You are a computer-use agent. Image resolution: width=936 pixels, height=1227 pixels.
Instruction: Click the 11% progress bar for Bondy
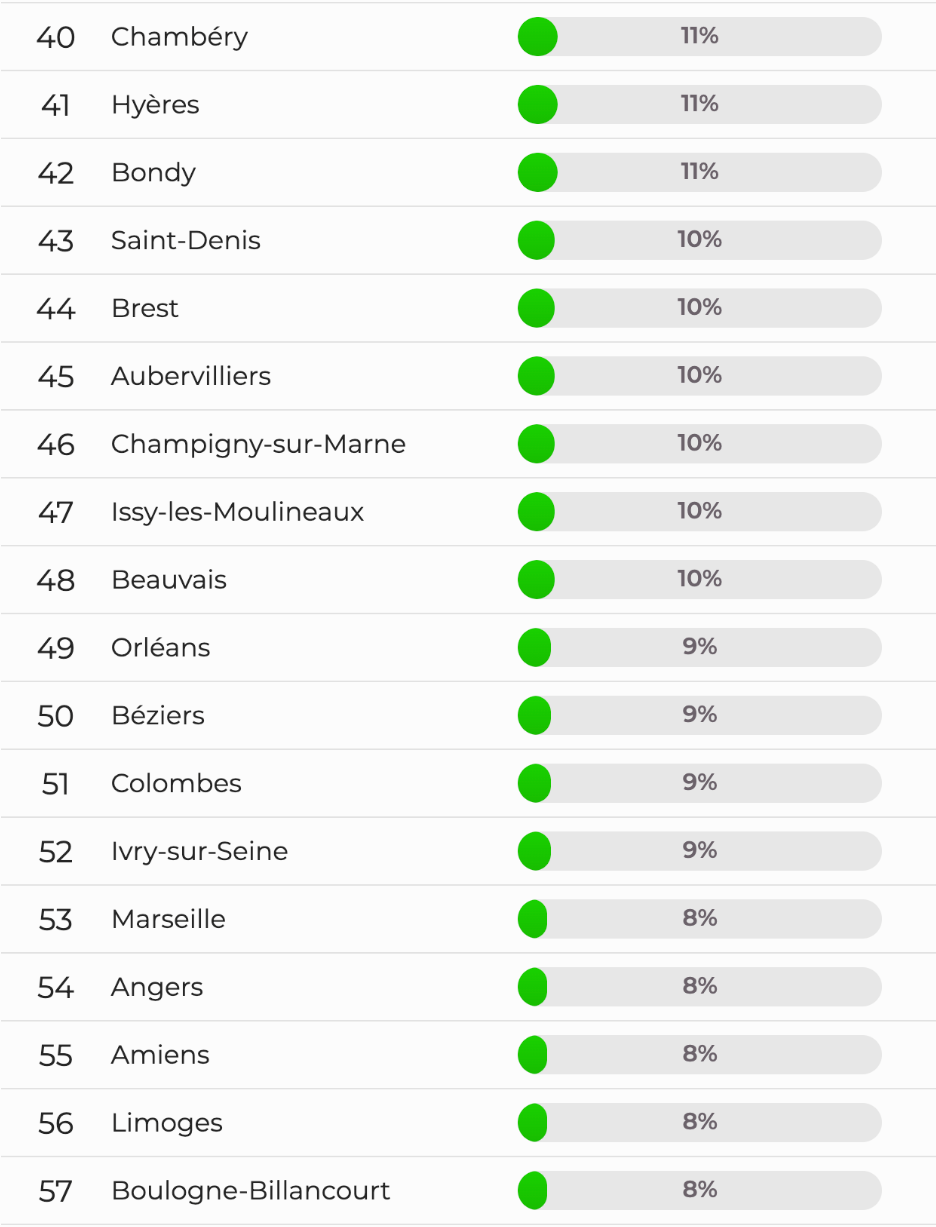click(699, 172)
